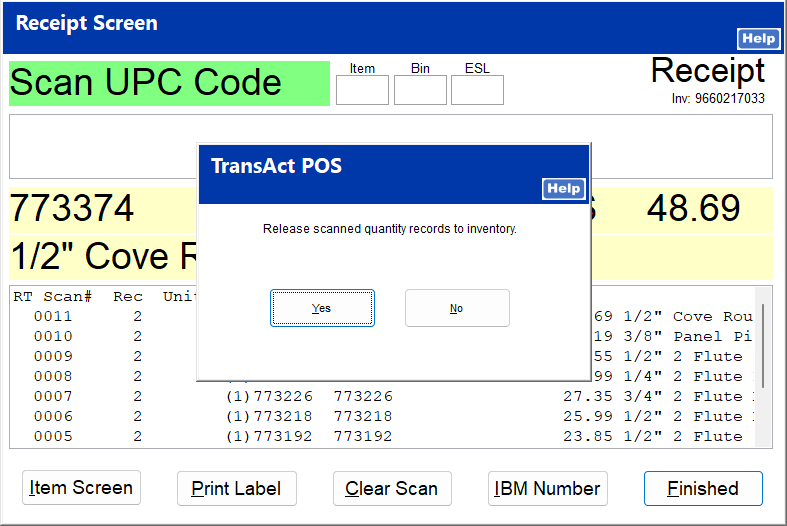Focus the ESL input box
Image resolution: width=787 pixels, height=526 pixels.
click(x=477, y=90)
